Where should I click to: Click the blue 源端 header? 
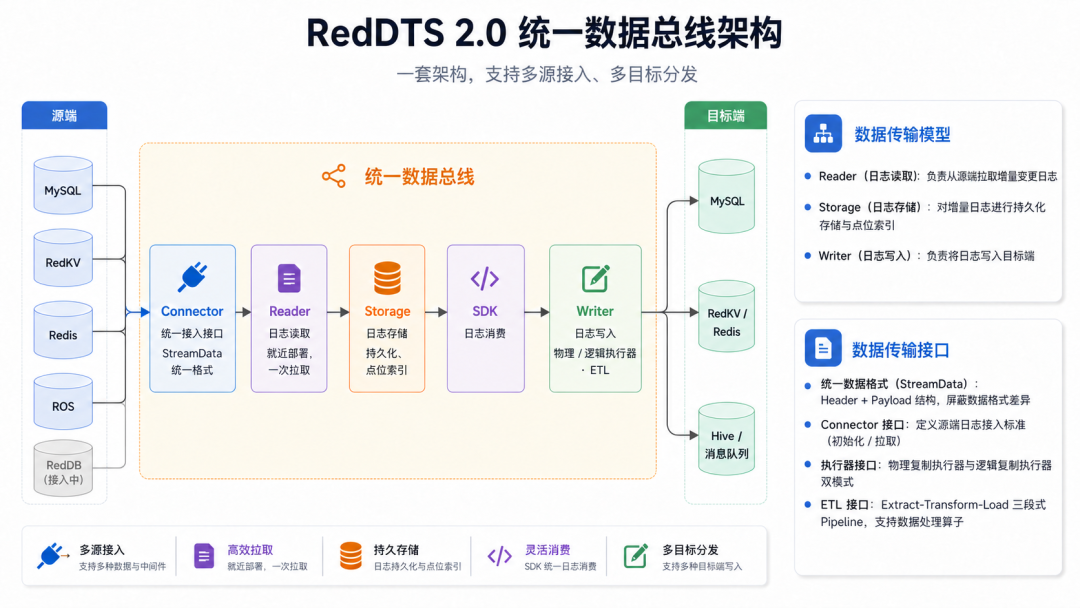[x=64, y=116]
